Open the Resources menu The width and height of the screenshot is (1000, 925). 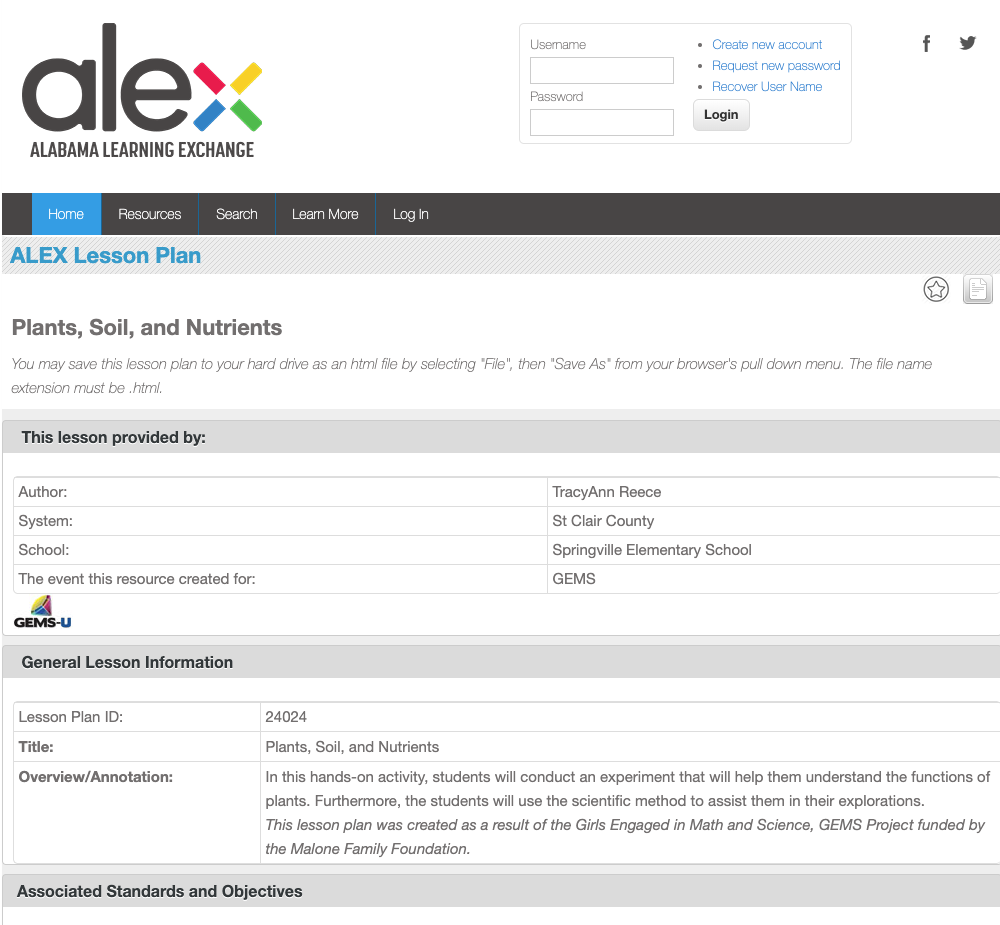tap(150, 214)
